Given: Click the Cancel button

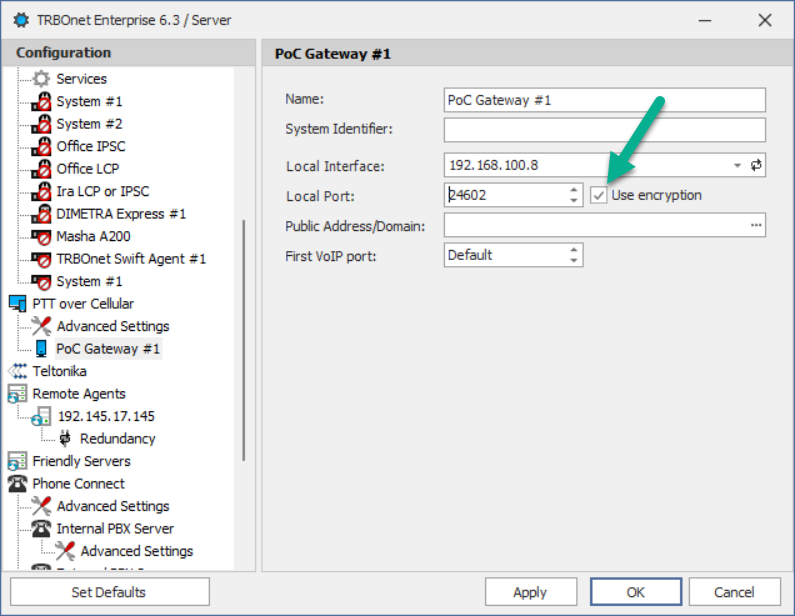Looking at the screenshot, I should click(x=734, y=592).
